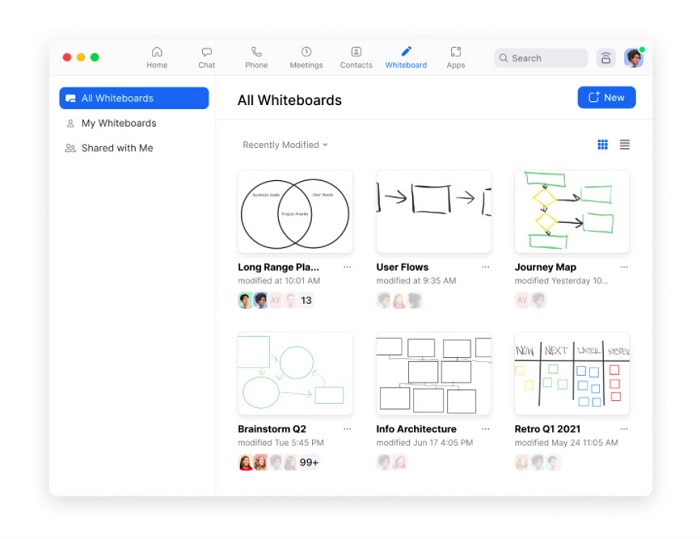Open more options for Brainstorm Q2
This screenshot has width=700, height=539.
(x=347, y=429)
